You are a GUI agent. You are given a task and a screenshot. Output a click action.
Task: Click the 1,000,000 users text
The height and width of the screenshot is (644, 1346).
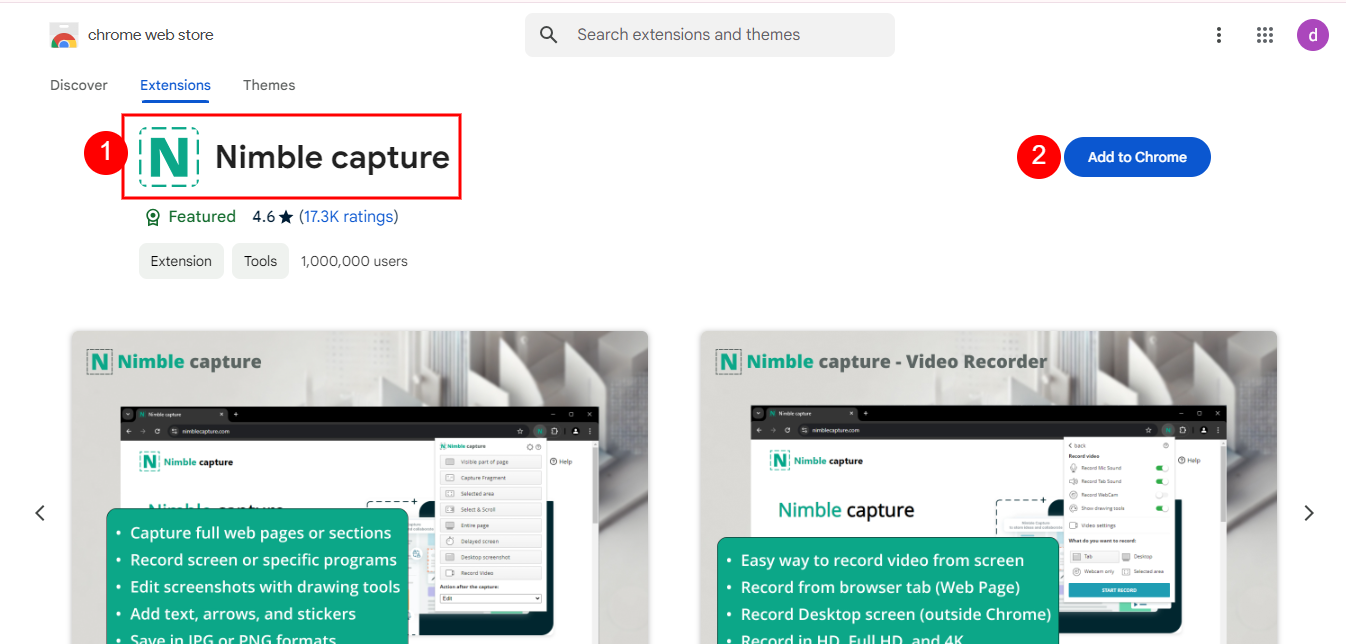click(x=354, y=261)
